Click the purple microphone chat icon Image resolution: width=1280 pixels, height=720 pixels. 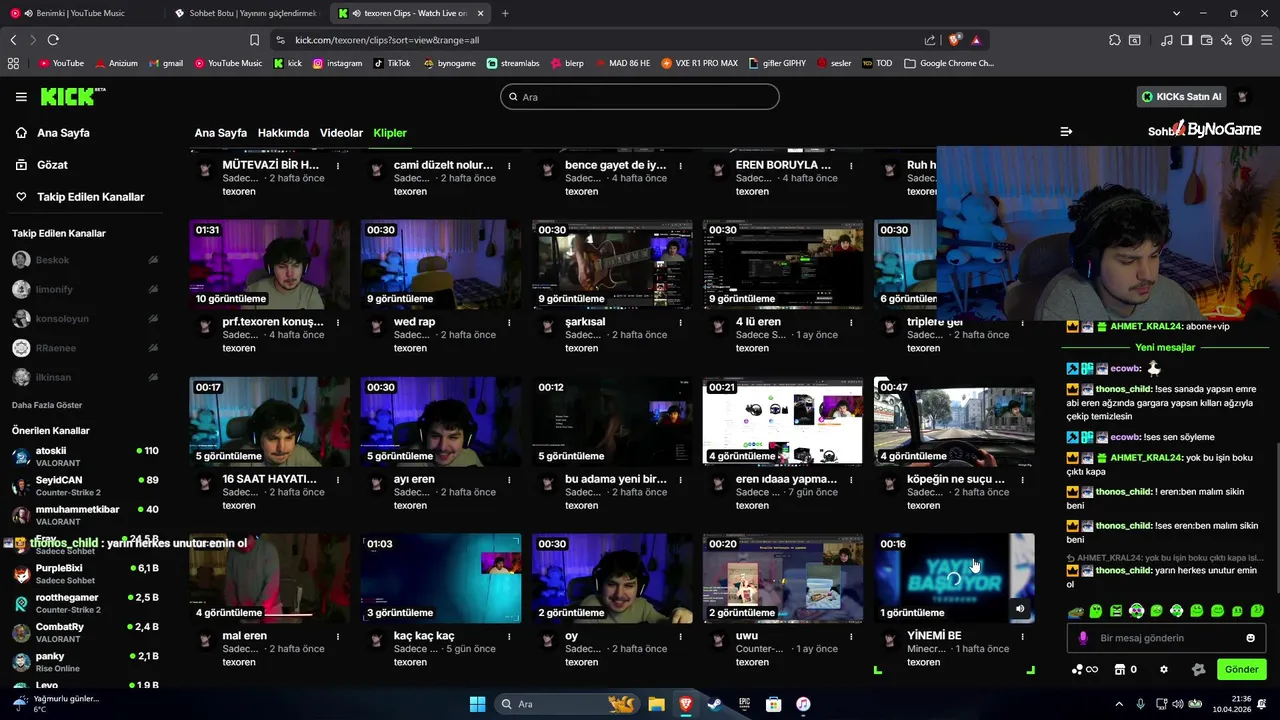click(1083, 638)
